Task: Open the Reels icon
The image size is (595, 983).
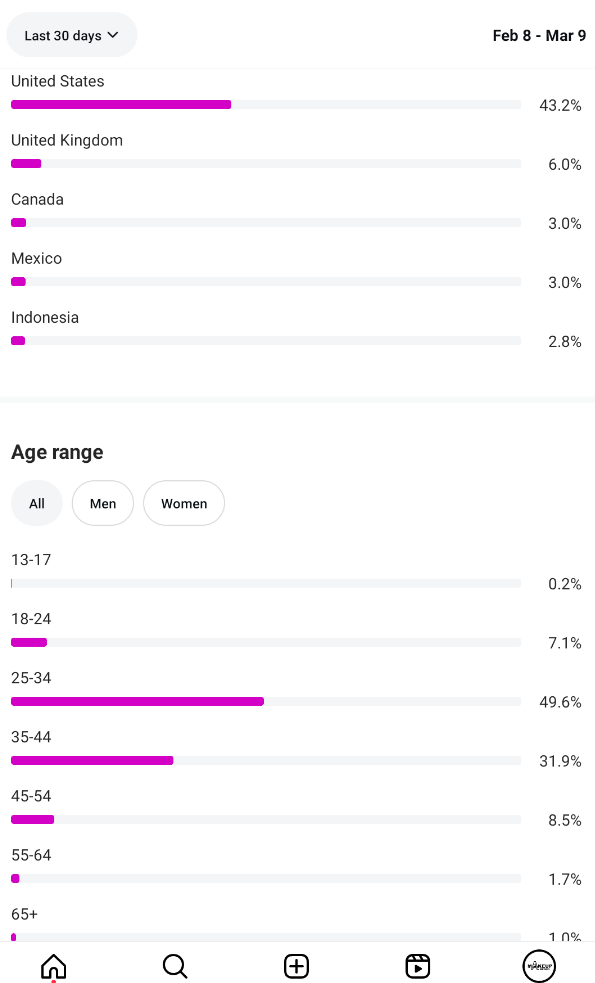Action: pos(418,966)
